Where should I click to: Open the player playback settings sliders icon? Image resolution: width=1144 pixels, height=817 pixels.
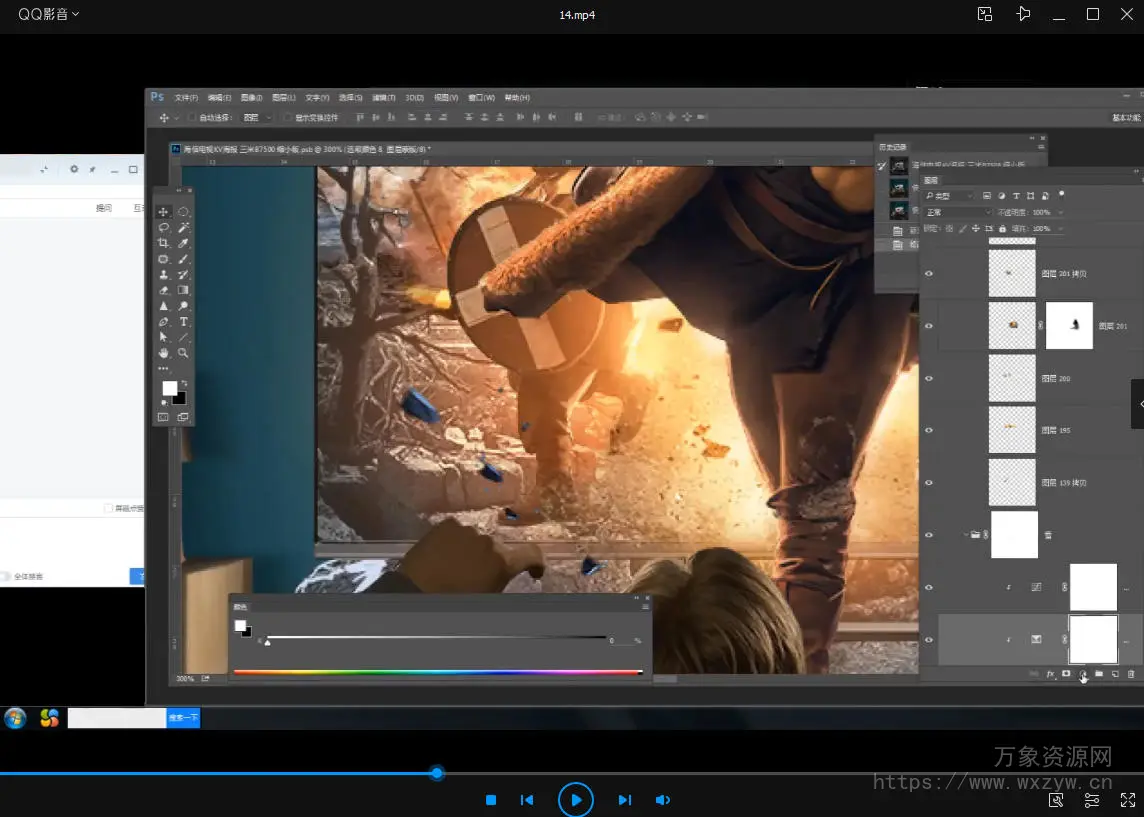(x=1092, y=800)
